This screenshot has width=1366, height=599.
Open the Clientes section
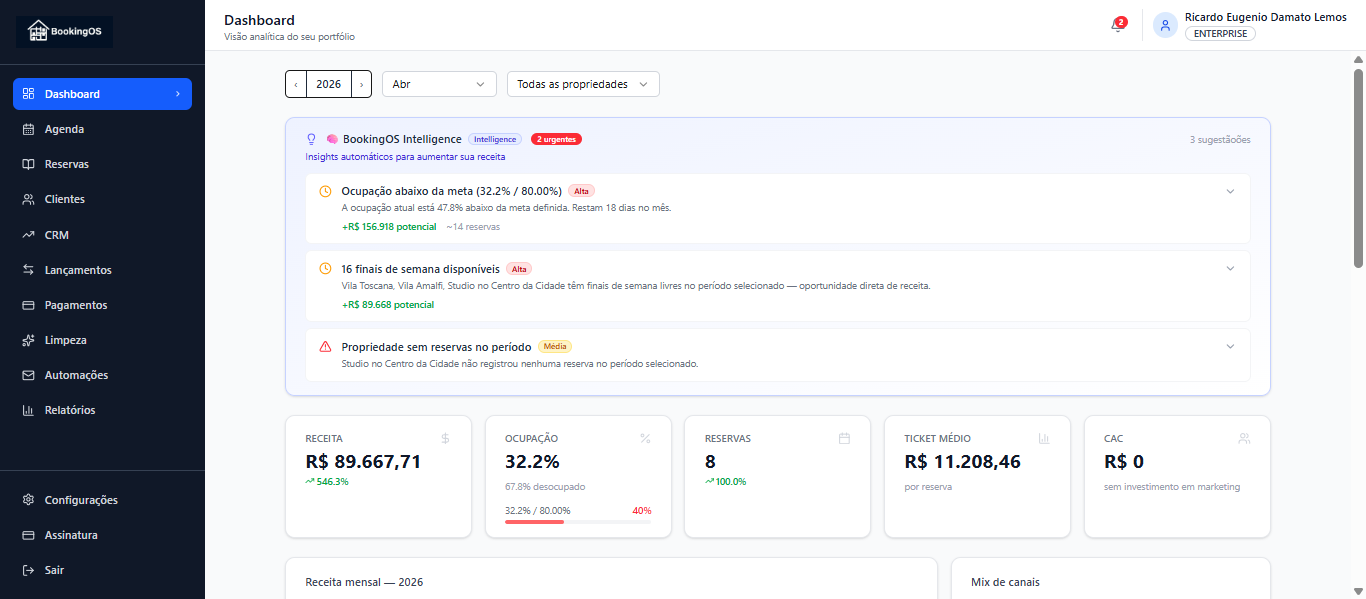[x=65, y=198]
